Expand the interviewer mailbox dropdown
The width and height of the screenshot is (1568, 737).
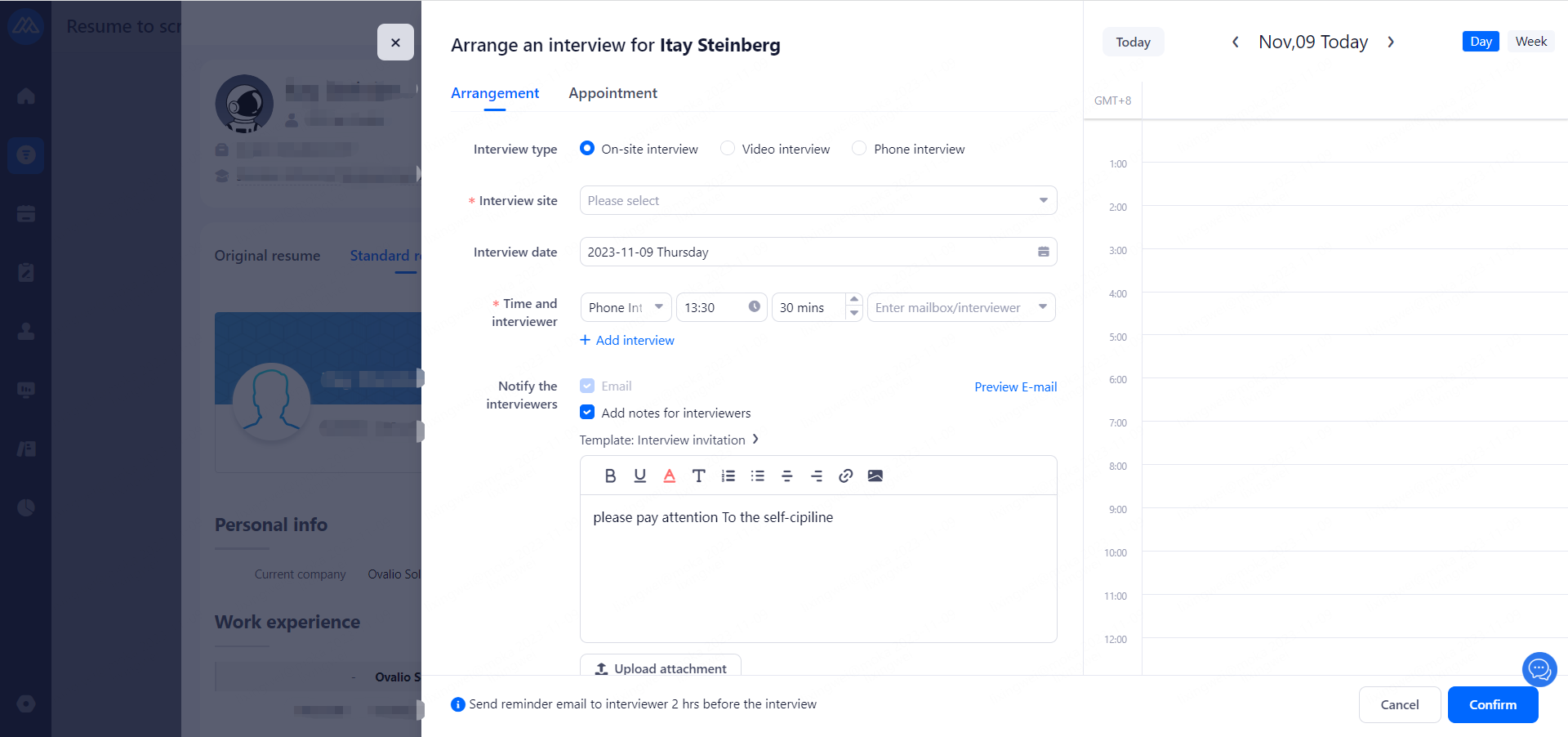[x=1042, y=307]
